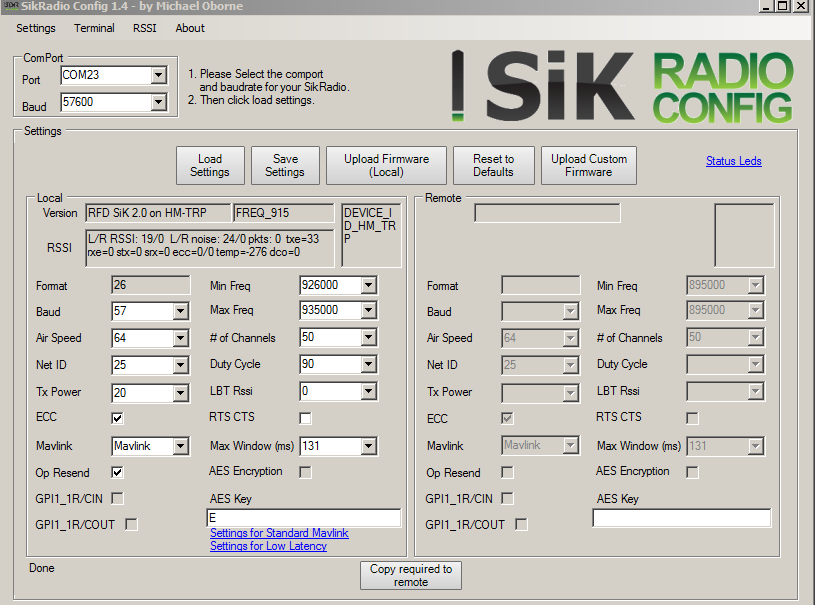Open the Status Leds link
The width and height of the screenshot is (815, 605).
[x=733, y=161]
